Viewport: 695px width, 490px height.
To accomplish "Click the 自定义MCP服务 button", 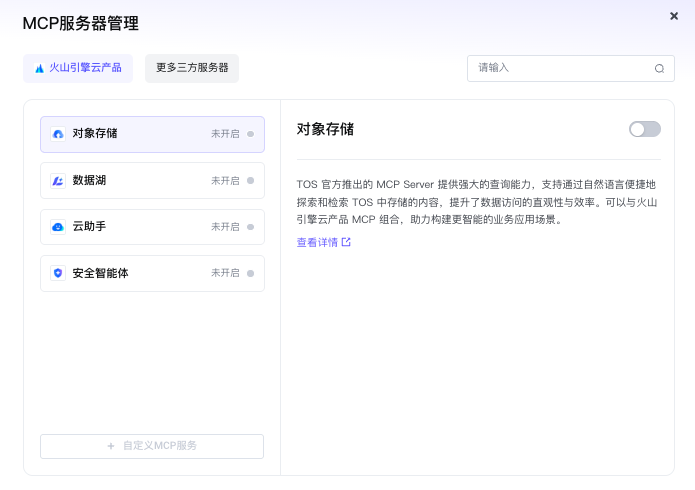I will pyautogui.click(x=152, y=446).
